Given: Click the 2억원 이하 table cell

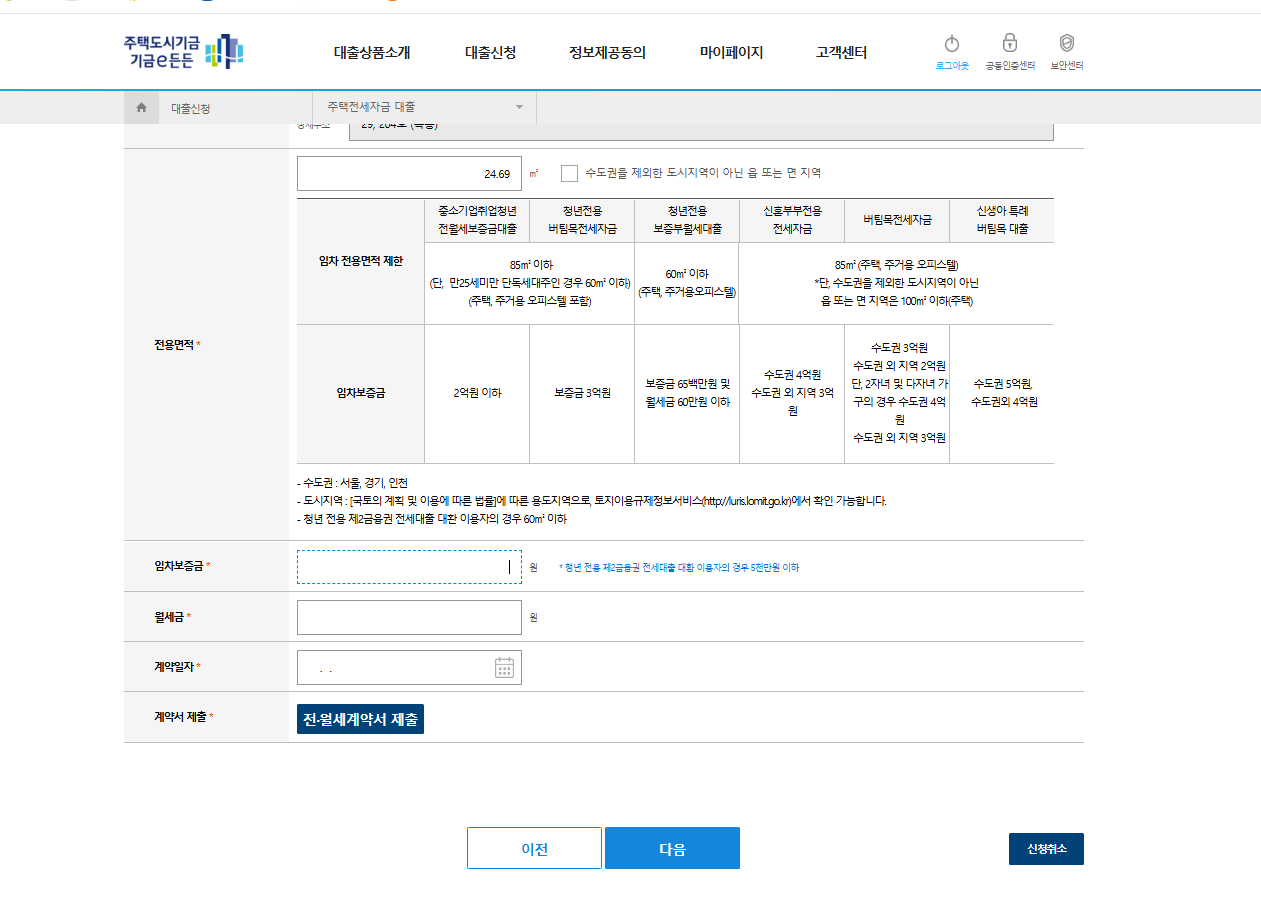Looking at the screenshot, I should pyautogui.click(x=477, y=393).
